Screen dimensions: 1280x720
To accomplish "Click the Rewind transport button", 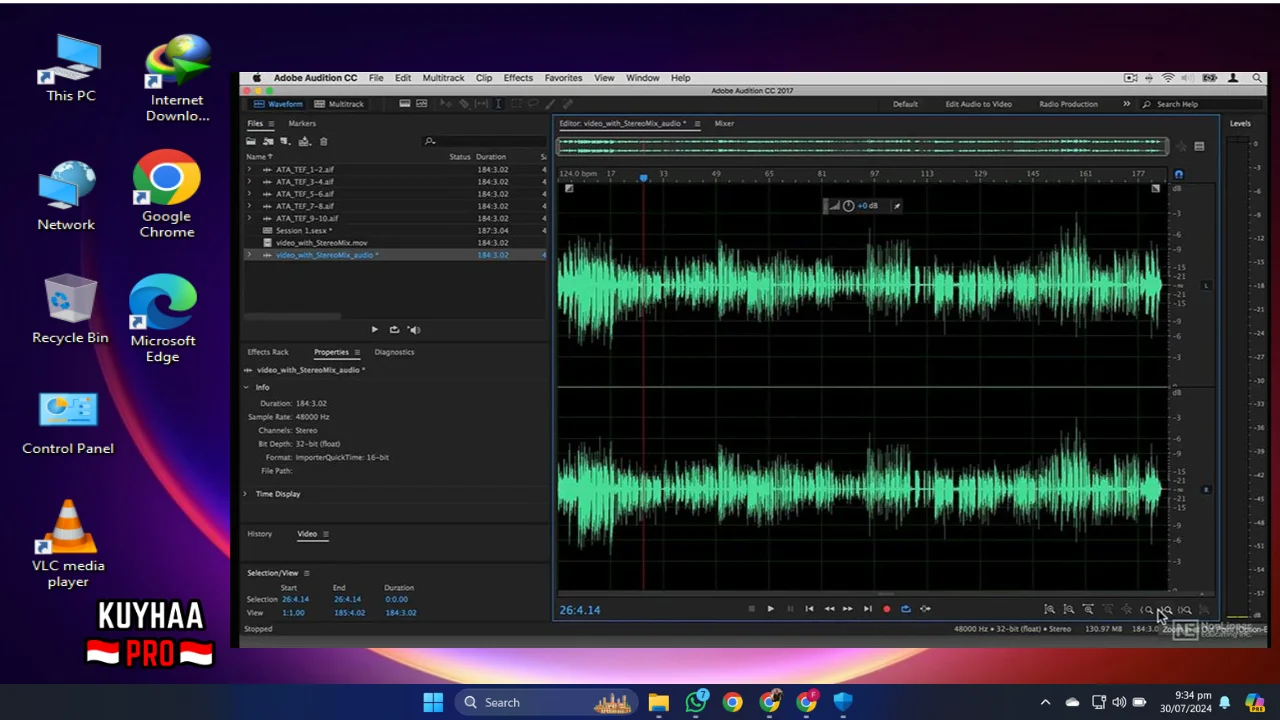I will click(829, 609).
